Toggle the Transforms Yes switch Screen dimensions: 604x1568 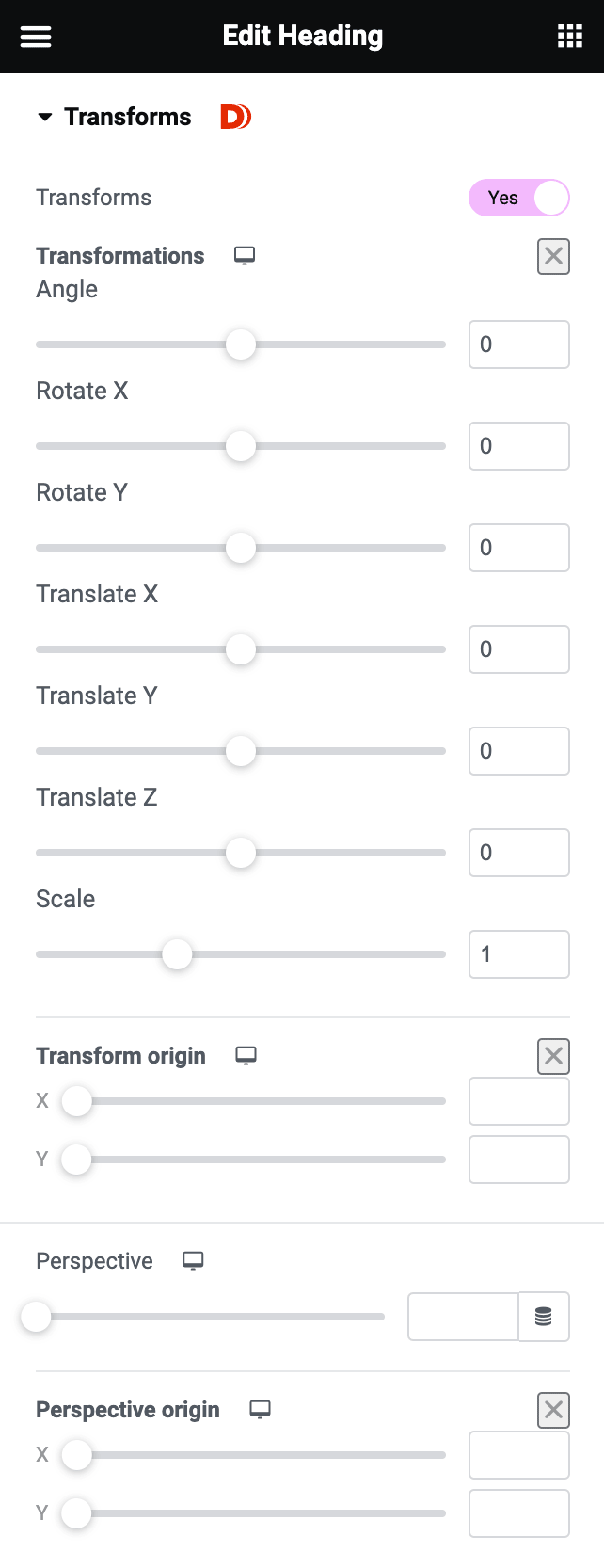(x=519, y=198)
